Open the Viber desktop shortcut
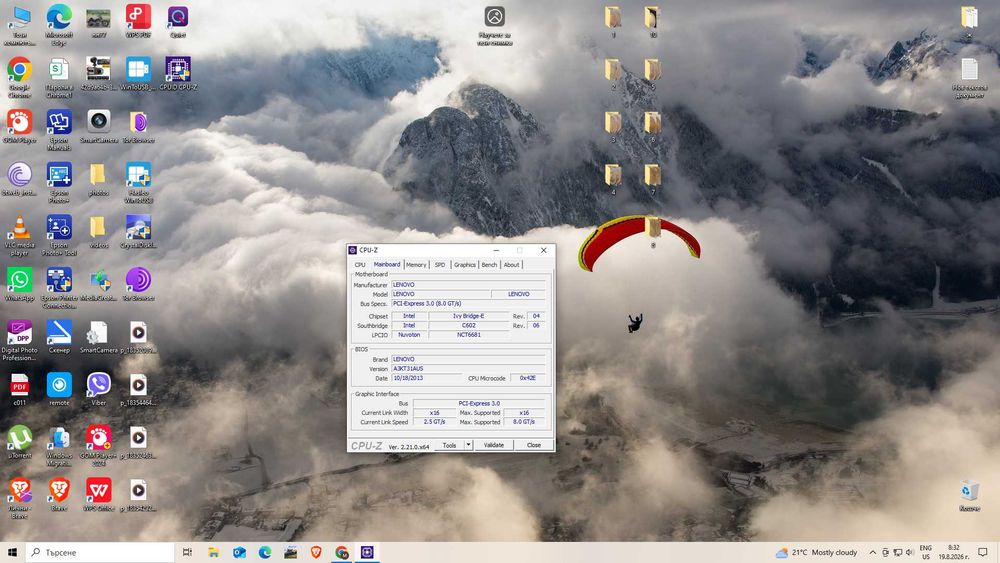The height and width of the screenshot is (563, 1000). pos(98,390)
